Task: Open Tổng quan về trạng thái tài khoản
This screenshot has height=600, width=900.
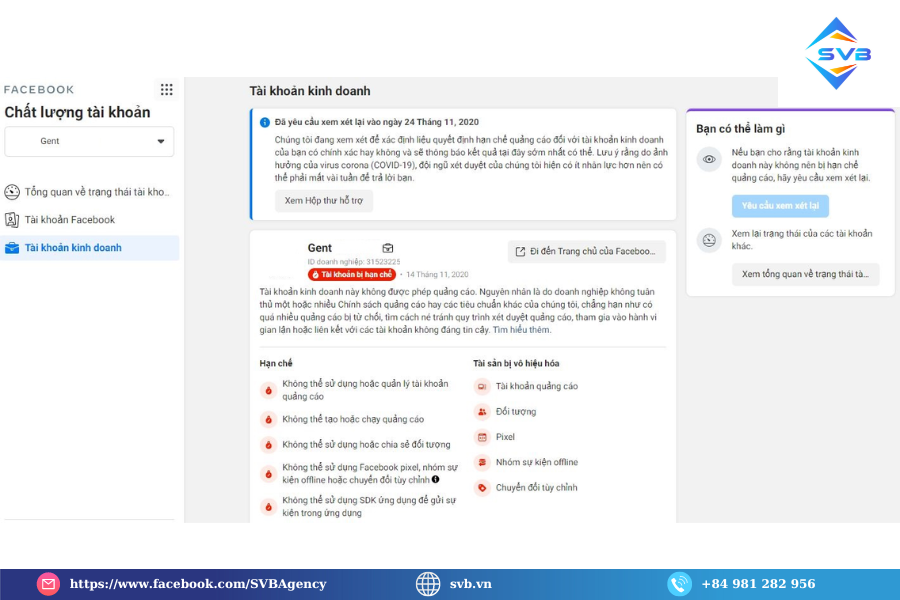Action: pyautogui.click(x=90, y=192)
